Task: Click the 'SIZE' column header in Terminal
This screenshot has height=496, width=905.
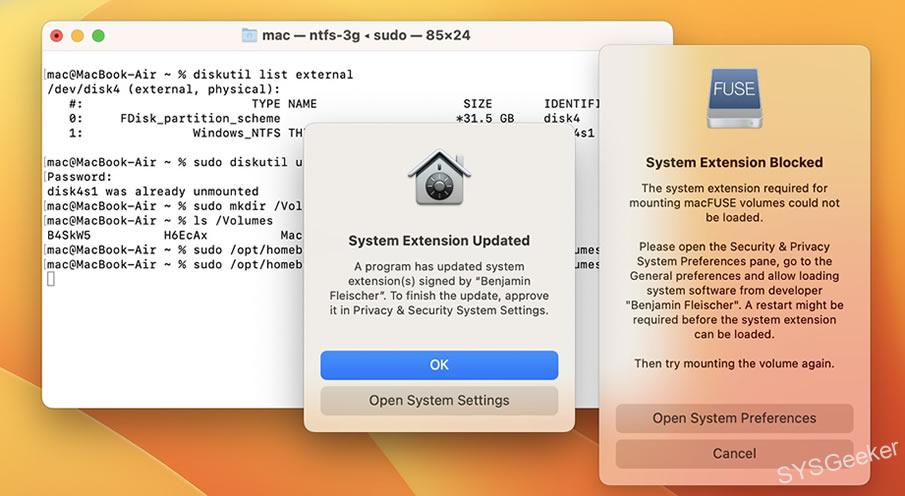Action: [478, 104]
